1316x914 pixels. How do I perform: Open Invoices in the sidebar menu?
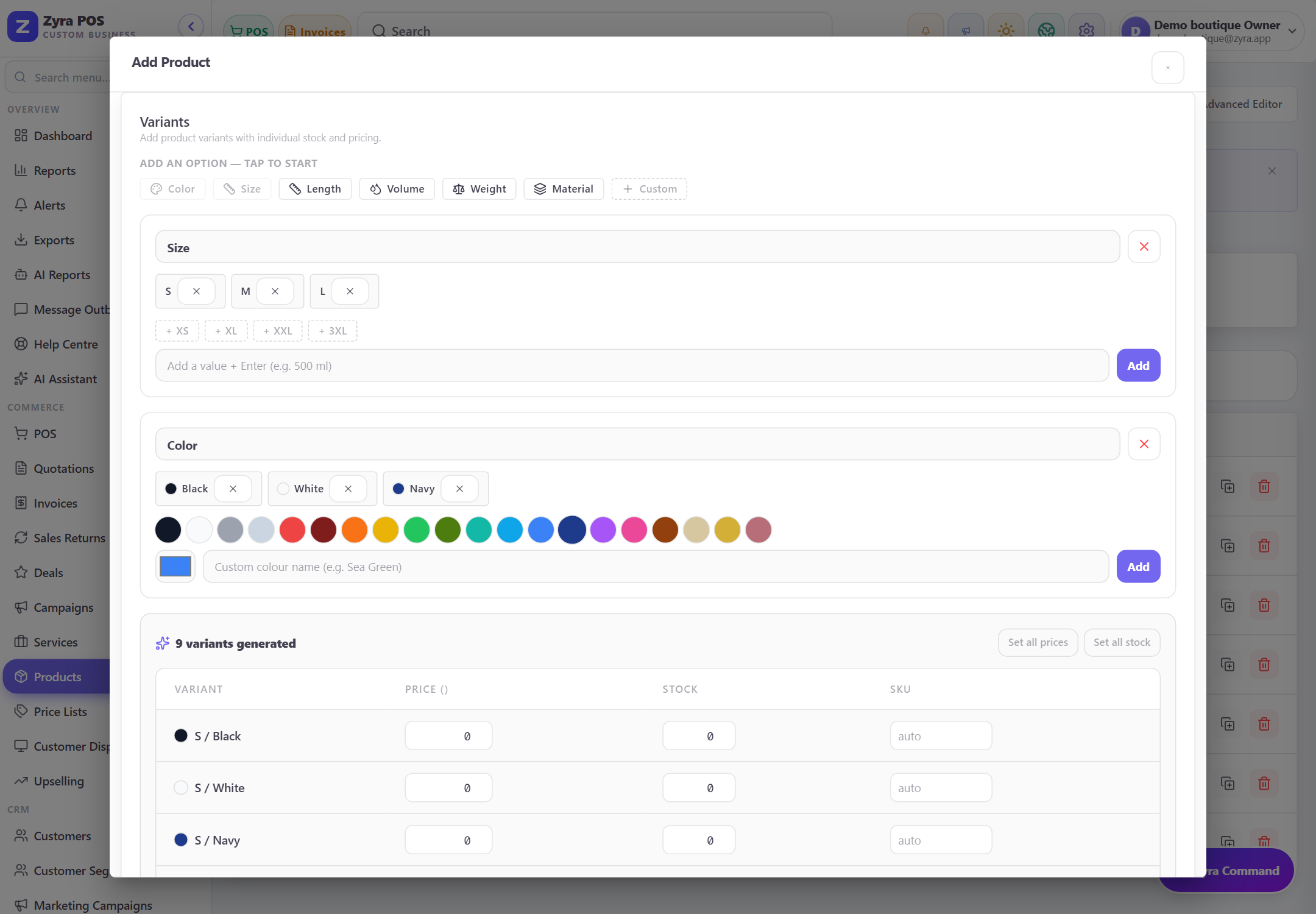click(x=55, y=503)
